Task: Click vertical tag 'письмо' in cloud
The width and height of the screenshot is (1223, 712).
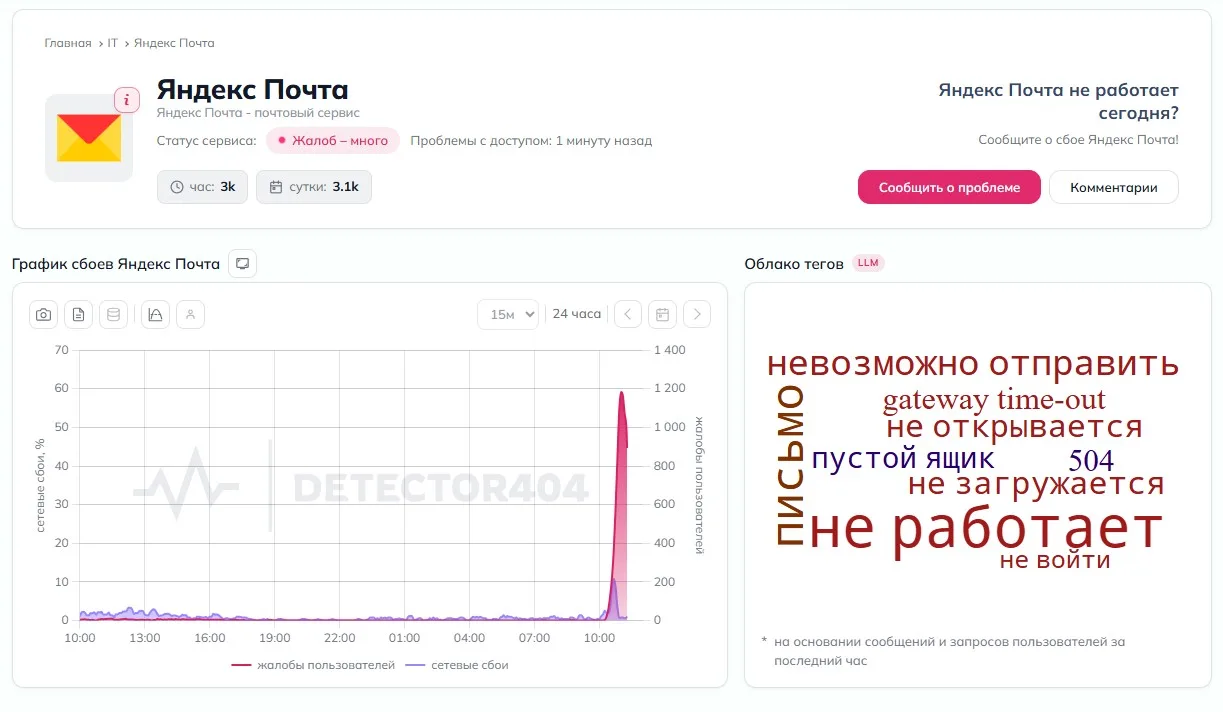Action: [x=789, y=464]
